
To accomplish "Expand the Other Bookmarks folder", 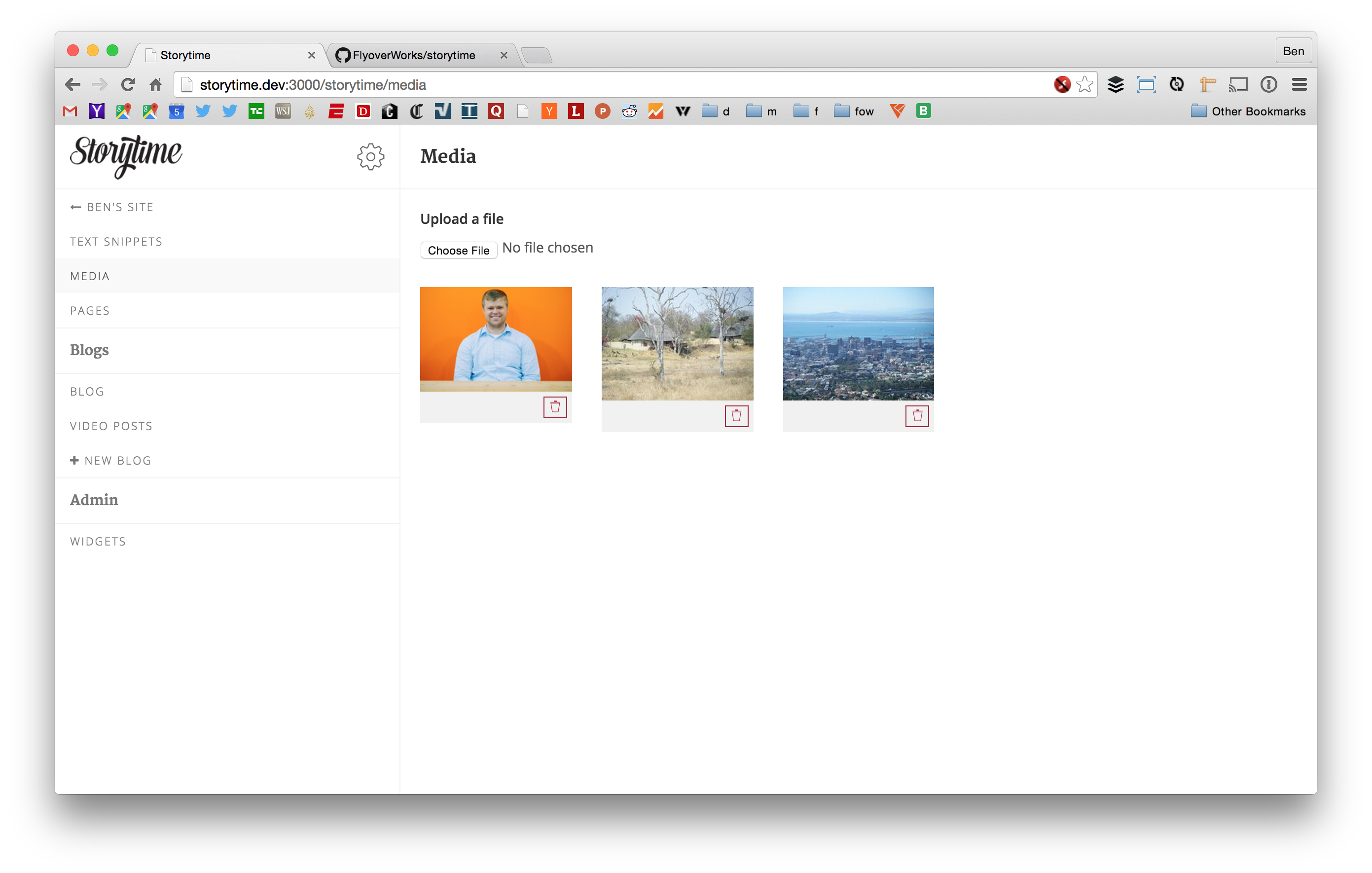I will point(1248,111).
